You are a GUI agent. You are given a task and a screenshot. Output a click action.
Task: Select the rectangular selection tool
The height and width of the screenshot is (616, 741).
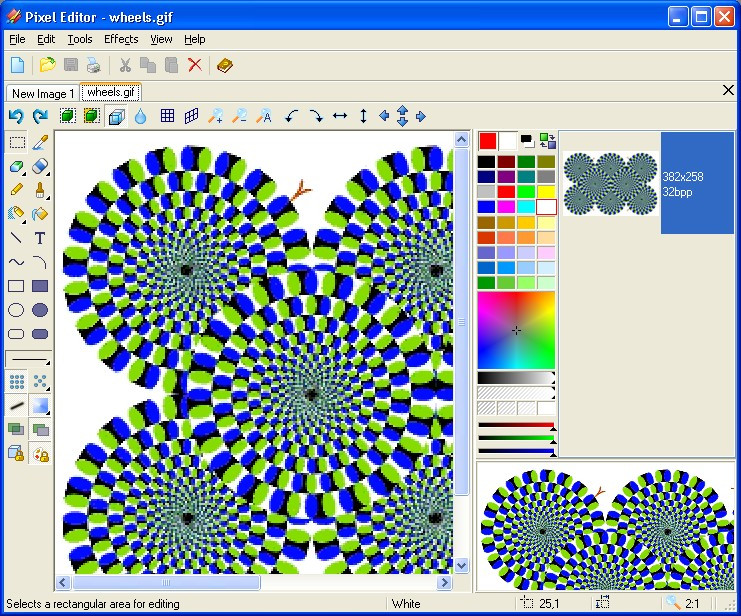pyautogui.click(x=17, y=142)
